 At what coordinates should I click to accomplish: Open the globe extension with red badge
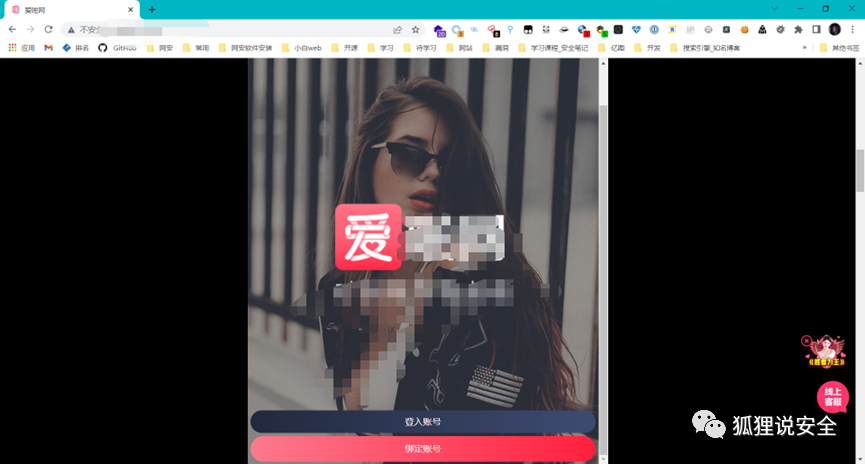583,30
